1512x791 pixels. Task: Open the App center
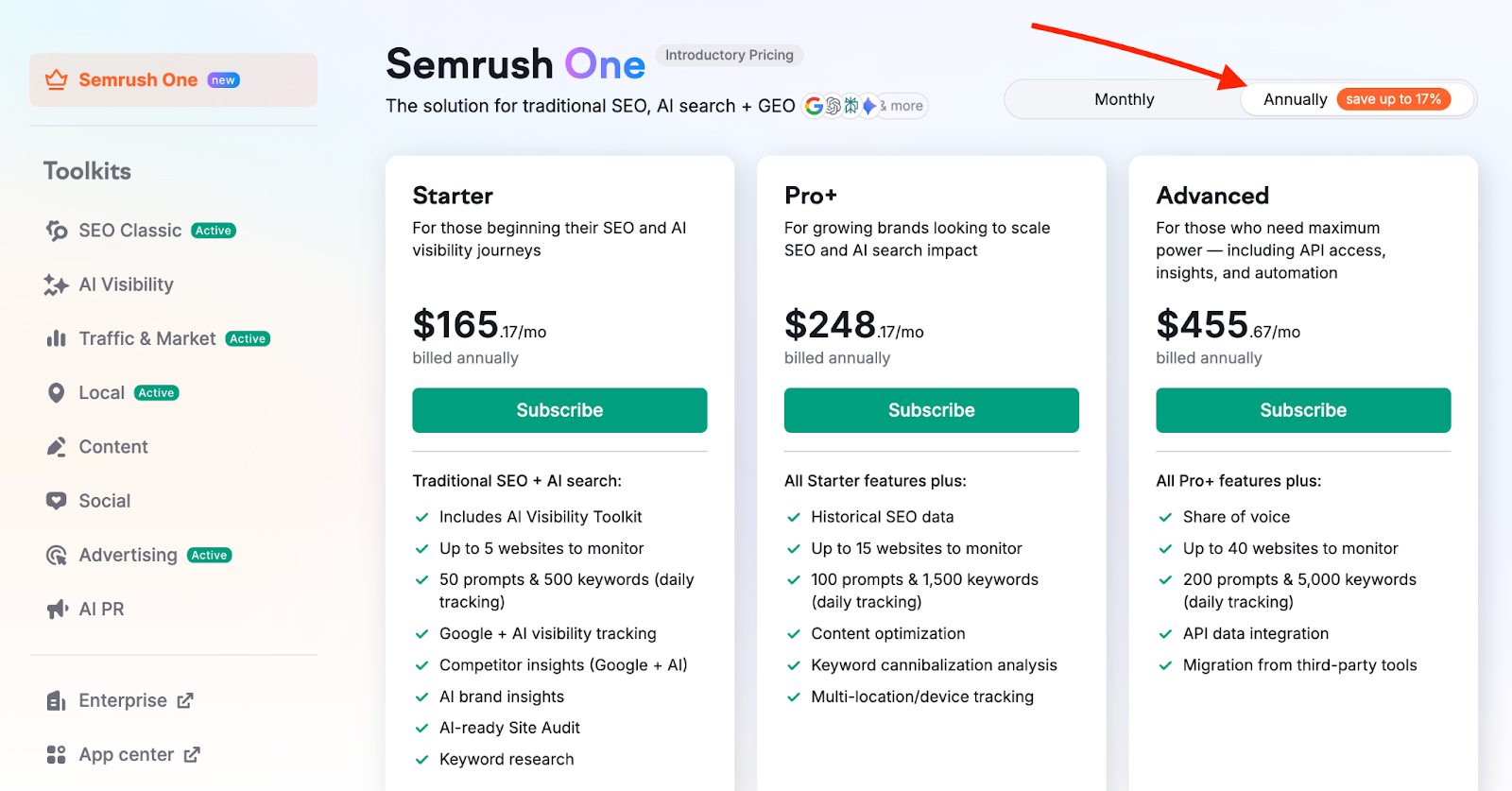pos(126,754)
